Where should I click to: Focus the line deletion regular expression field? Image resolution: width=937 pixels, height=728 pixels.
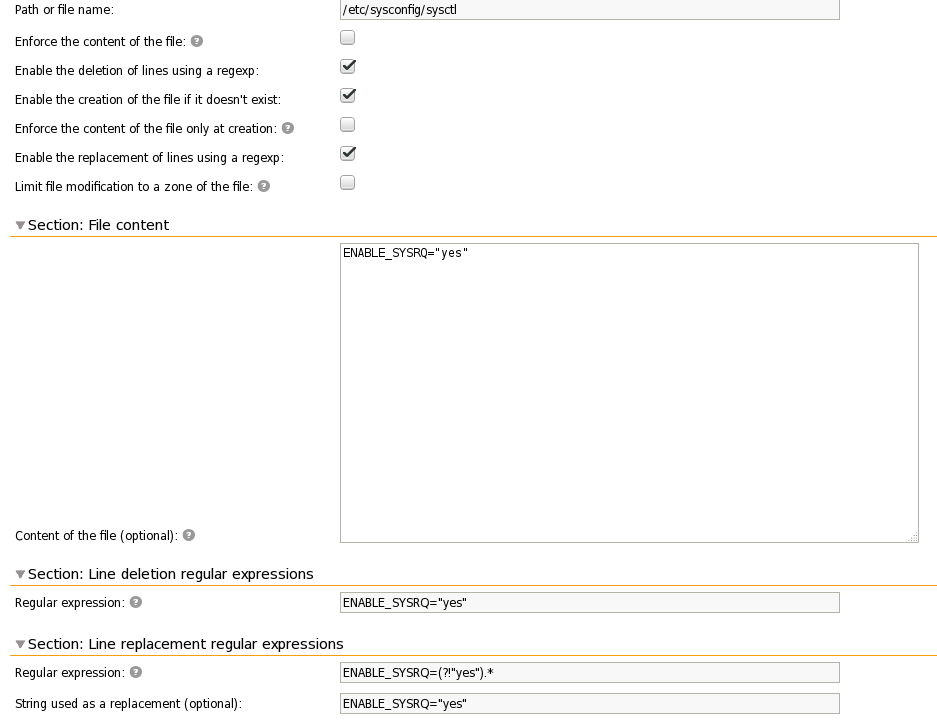[x=589, y=602]
